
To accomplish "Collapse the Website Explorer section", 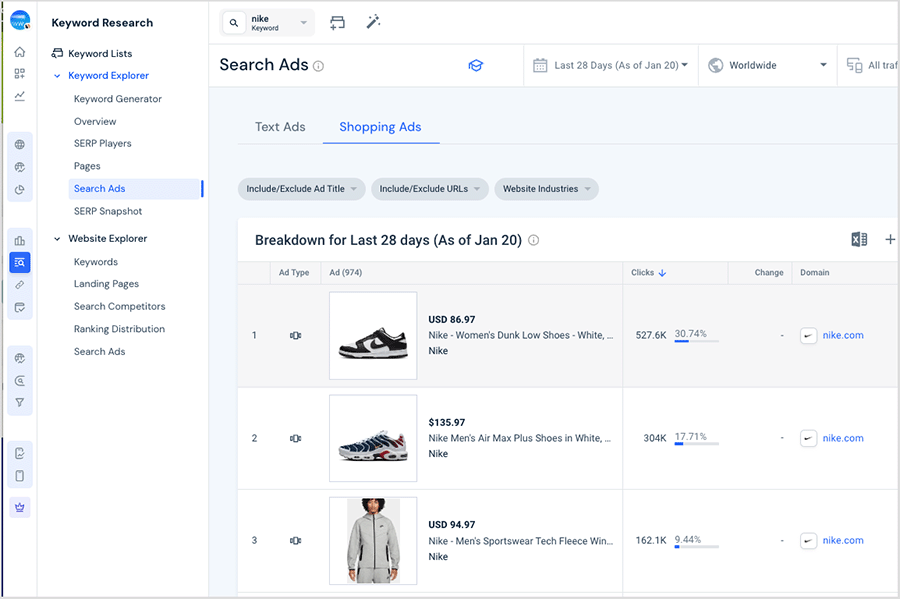I will pyautogui.click(x=57, y=239).
